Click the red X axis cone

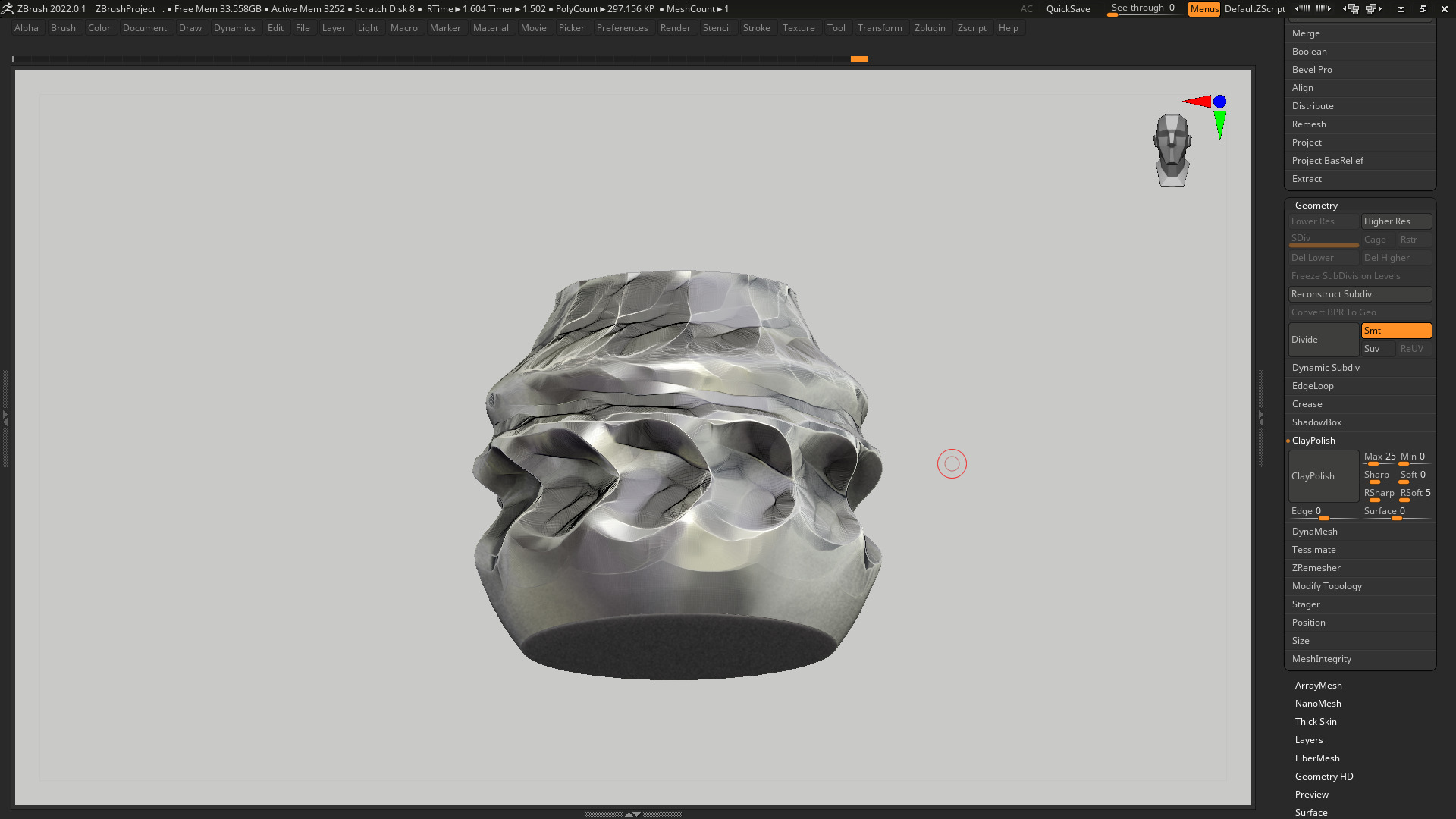1197,101
